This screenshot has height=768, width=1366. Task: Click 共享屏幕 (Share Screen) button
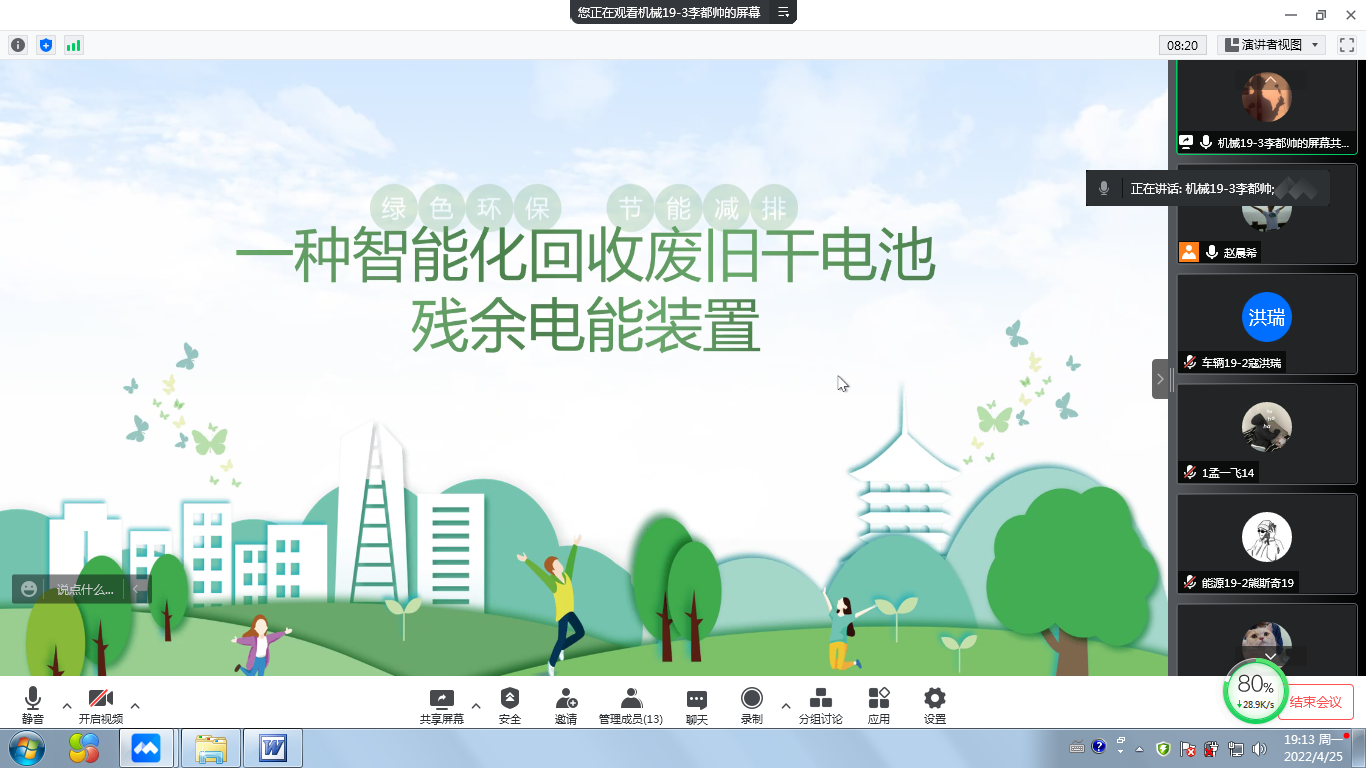click(441, 699)
